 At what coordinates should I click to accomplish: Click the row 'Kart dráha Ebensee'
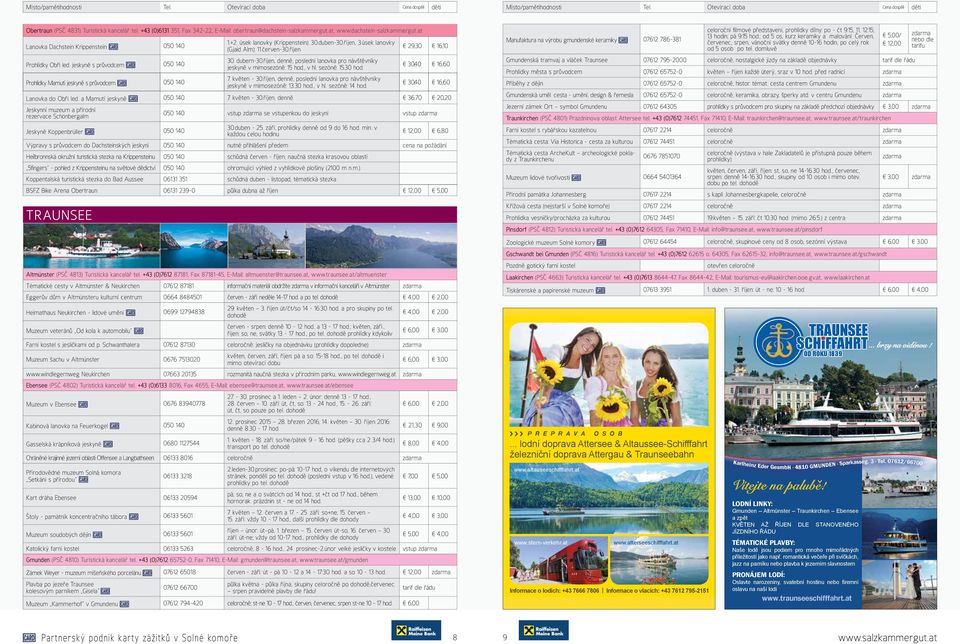click(x=240, y=498)
